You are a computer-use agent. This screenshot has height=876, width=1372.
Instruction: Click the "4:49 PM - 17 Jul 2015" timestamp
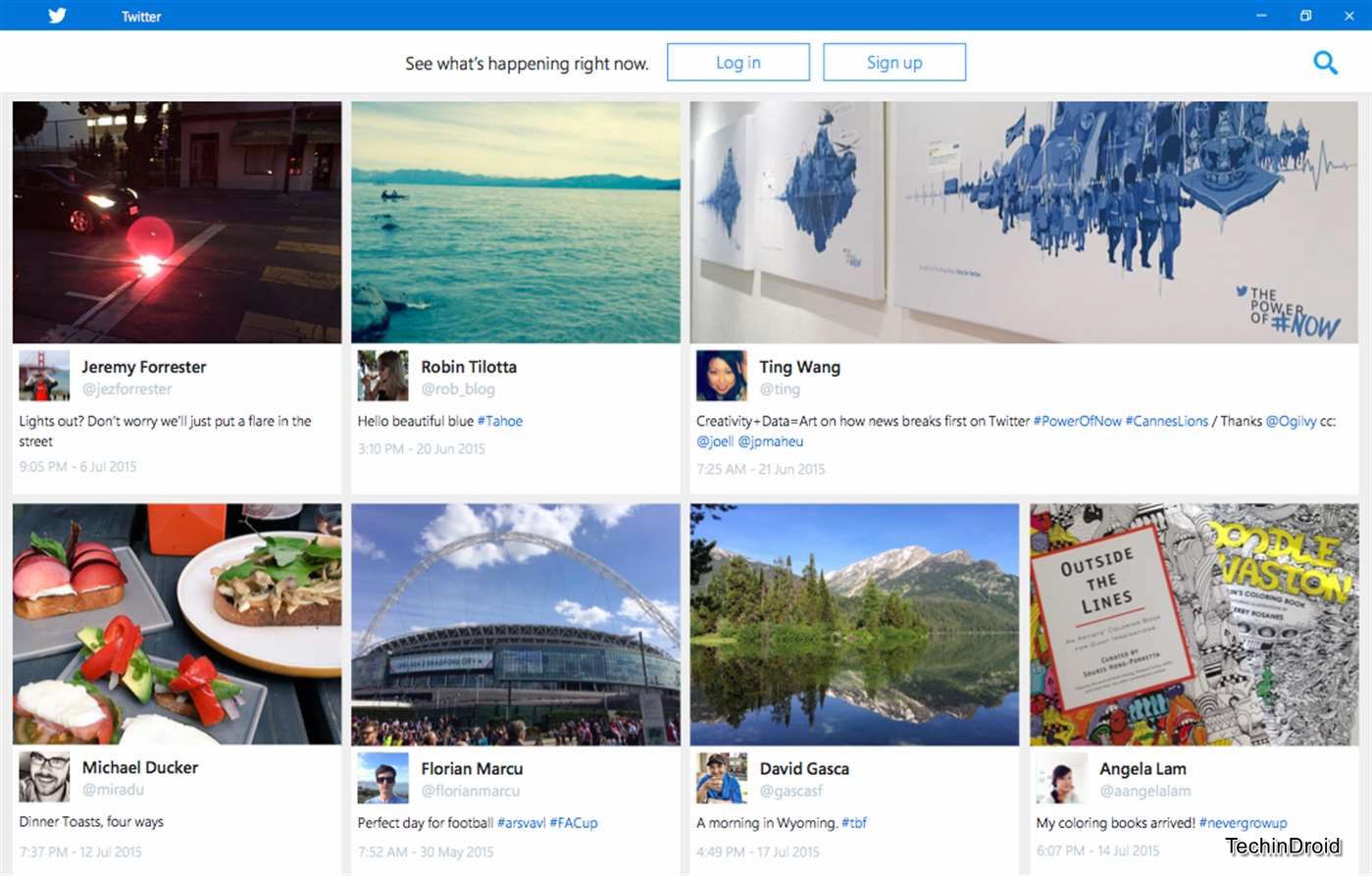(757, 851)
